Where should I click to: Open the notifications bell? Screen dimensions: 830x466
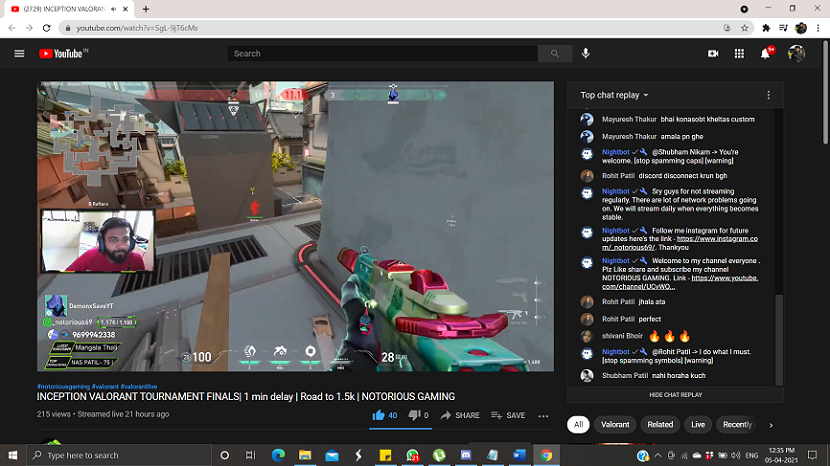(x=766, y=53)
